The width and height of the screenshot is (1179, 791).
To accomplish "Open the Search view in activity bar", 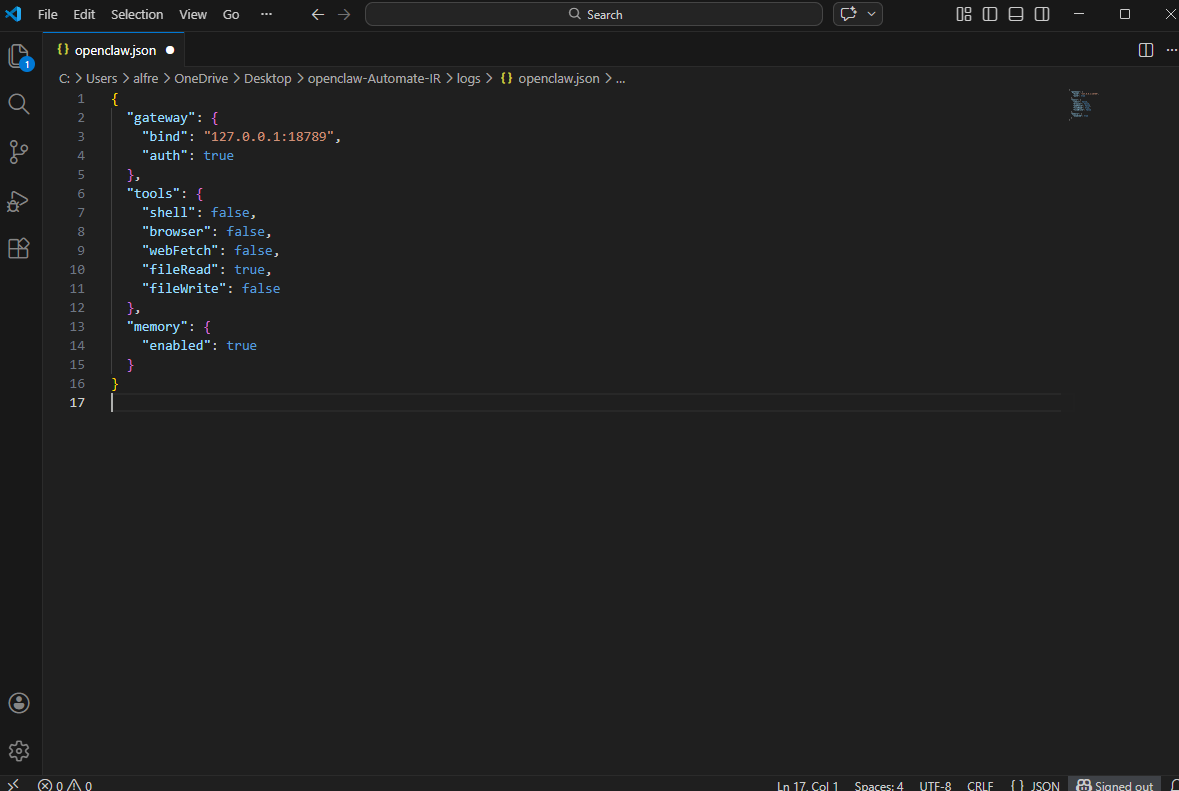I will [x=19, y=104].
